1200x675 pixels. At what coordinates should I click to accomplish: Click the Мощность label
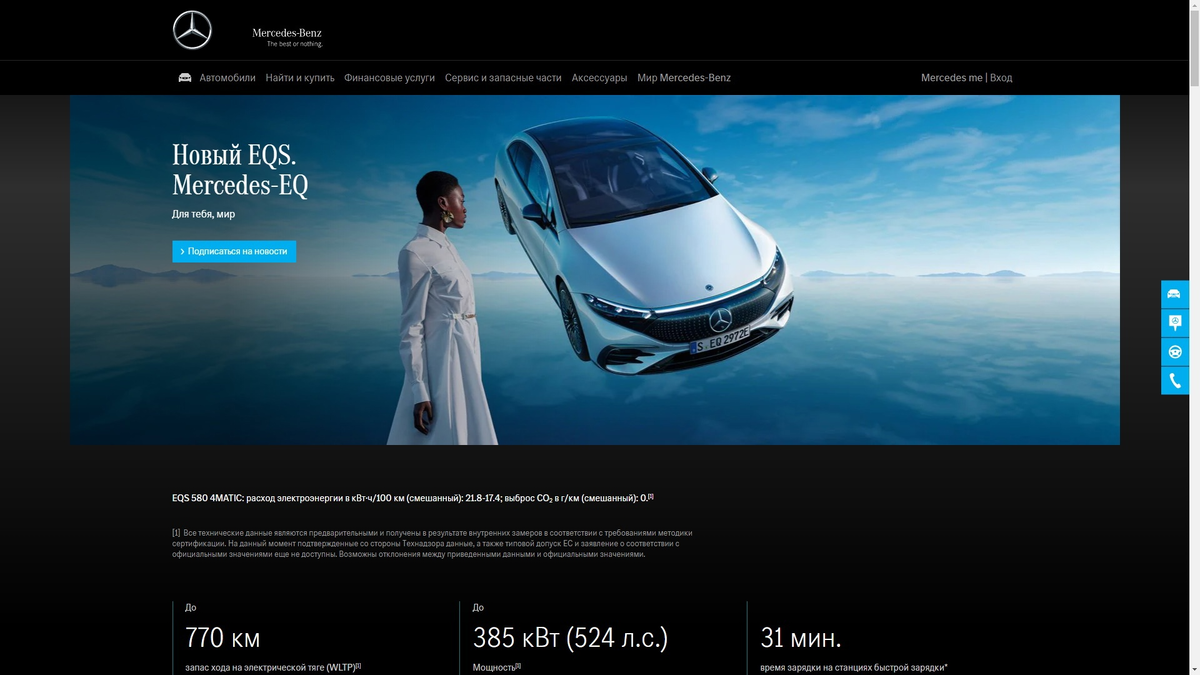click(x=497, y=667)
